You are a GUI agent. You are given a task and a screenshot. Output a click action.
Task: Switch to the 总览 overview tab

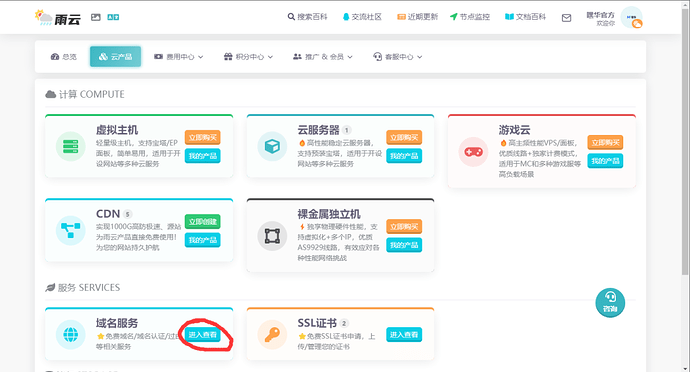pos(64,57)
